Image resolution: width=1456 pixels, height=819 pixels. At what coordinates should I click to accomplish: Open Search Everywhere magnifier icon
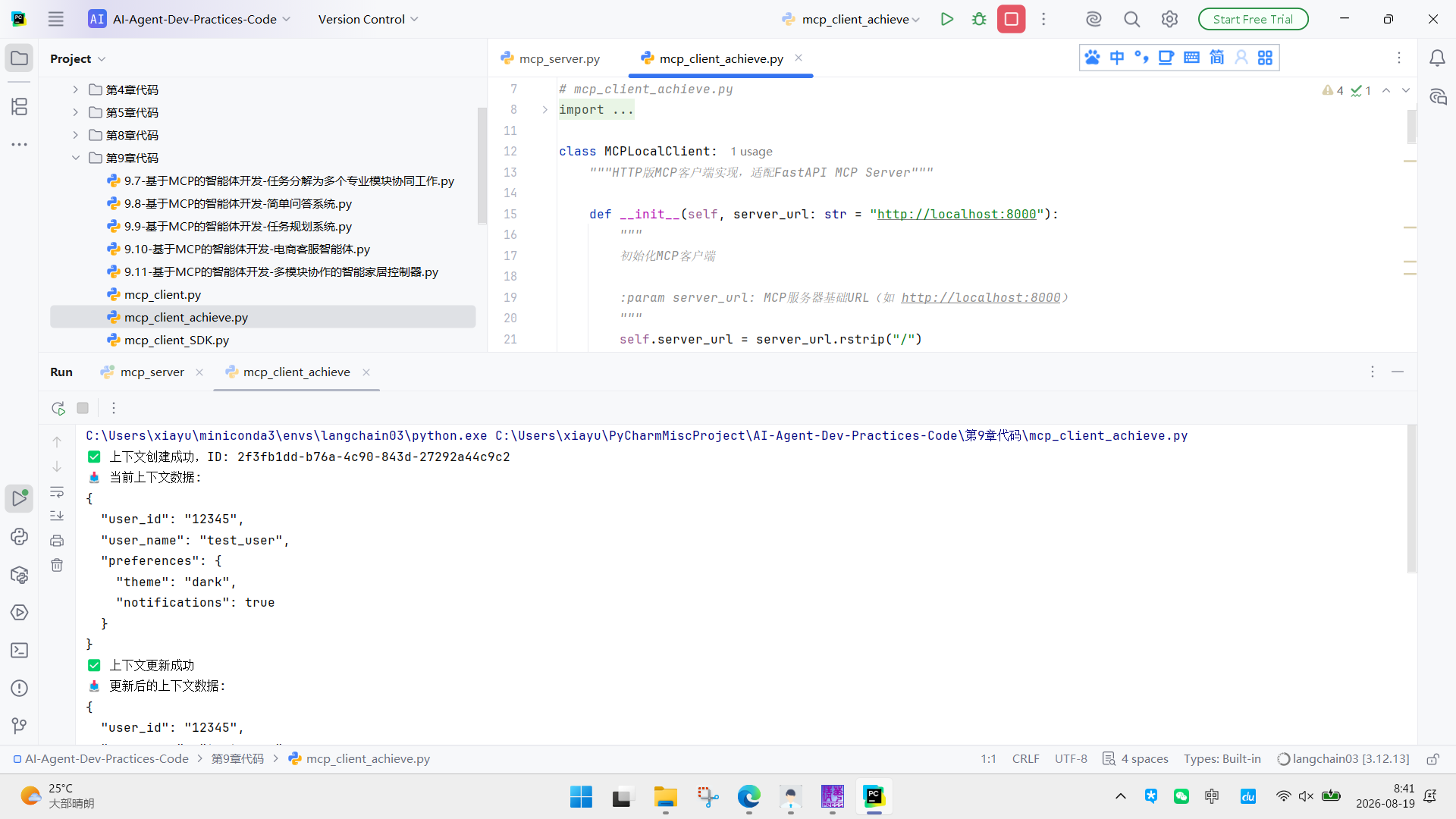1131,19
